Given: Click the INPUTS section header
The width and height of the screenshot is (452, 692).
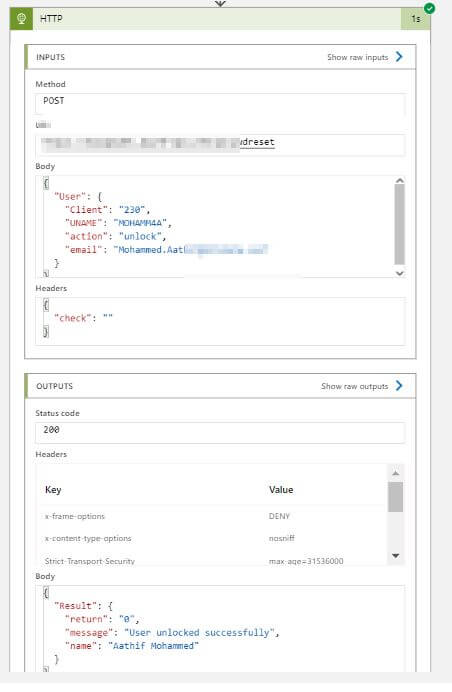Looking at the screenshot, I should 220,57.
